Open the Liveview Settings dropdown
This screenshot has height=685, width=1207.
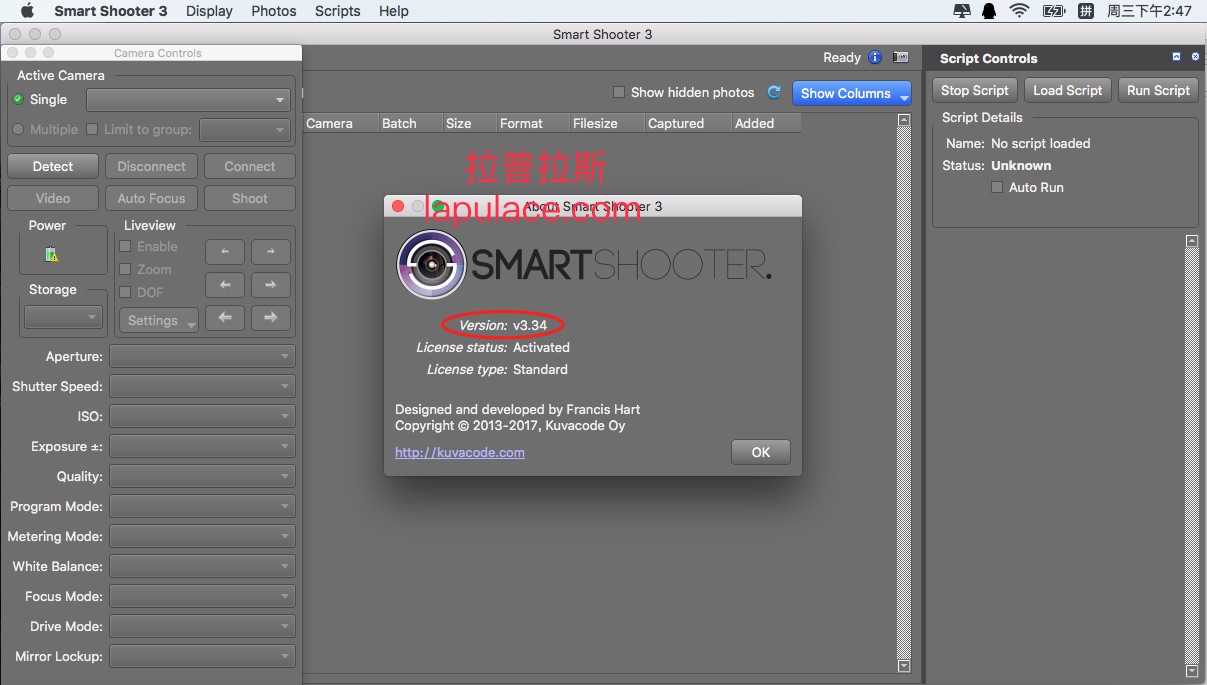[x=159, y=320]
